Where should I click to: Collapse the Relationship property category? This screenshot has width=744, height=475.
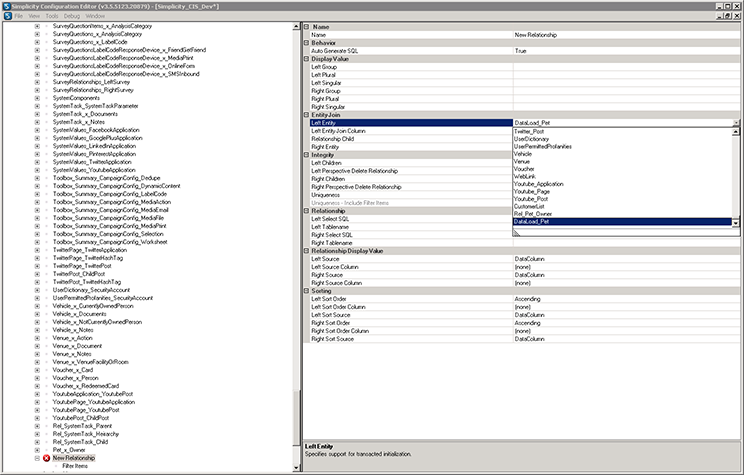pyautogui.click(x=307, y=211)
